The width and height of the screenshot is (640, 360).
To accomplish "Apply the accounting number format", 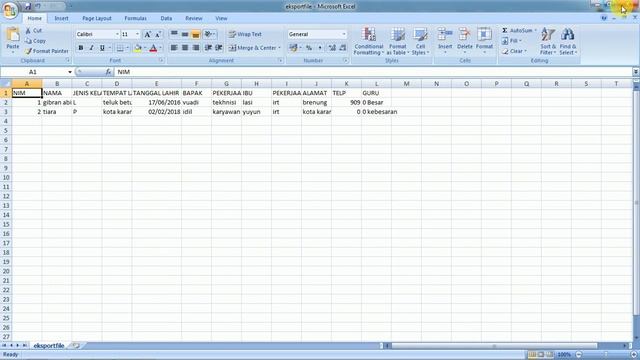I will (x=293, y=48).
